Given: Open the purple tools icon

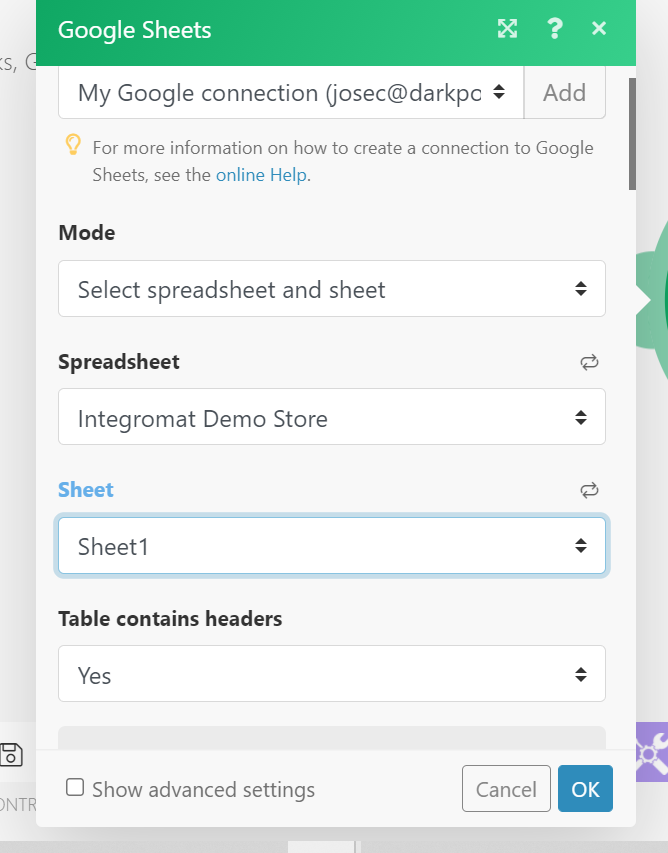Looking at the screenshot, I should [651, 752].
